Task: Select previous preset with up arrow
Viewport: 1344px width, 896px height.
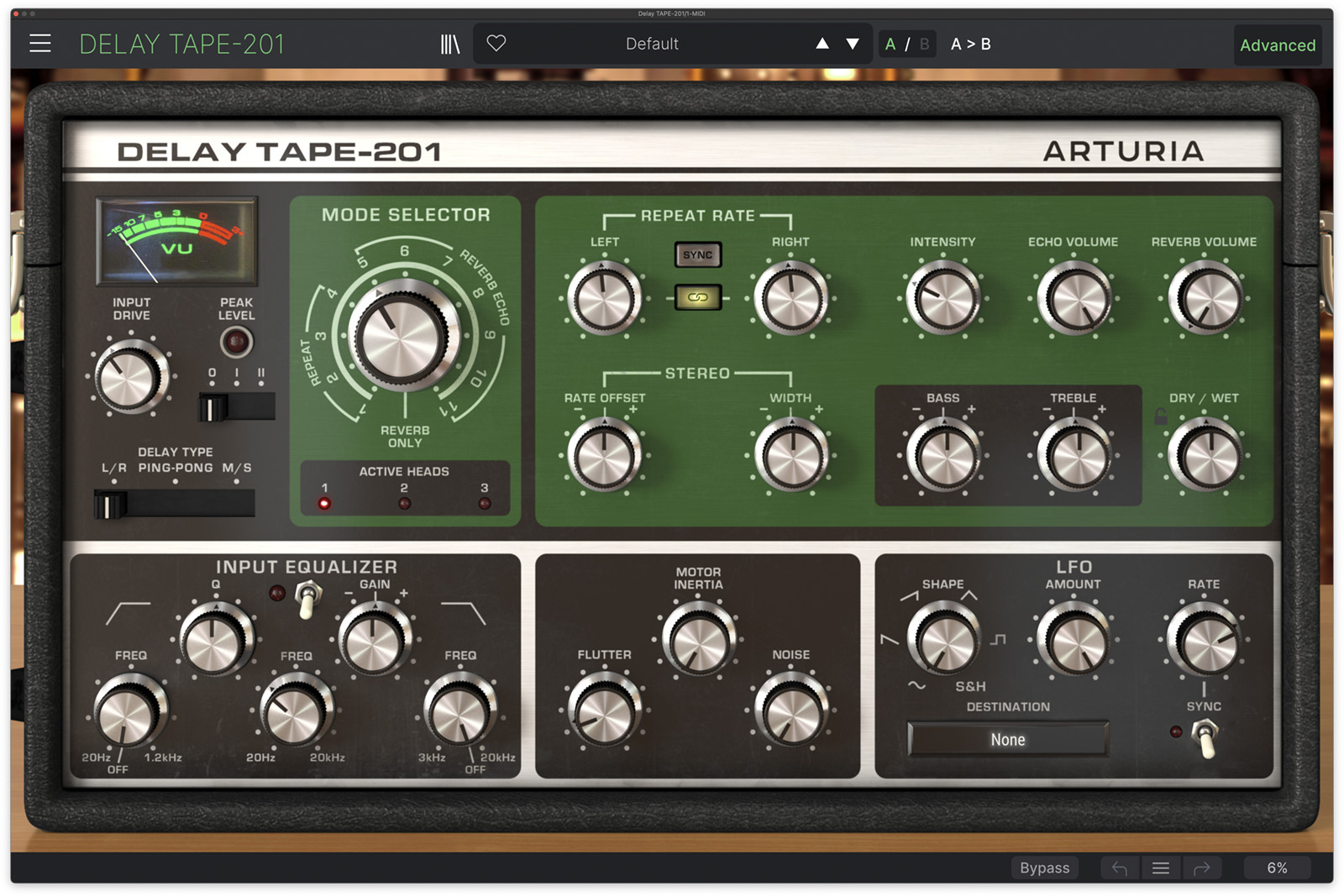Action: pyautogui.click(x=822, y=44)
